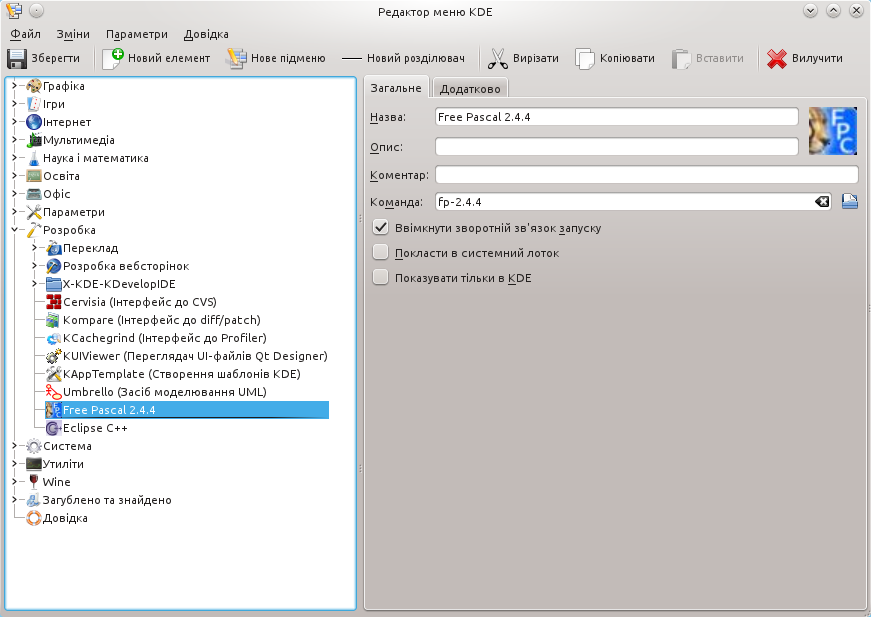The height and width of the screenshot is (617, 871).
Task: Enable Покласти в системний лоток checkbox
Action: (x=381, y=252)
